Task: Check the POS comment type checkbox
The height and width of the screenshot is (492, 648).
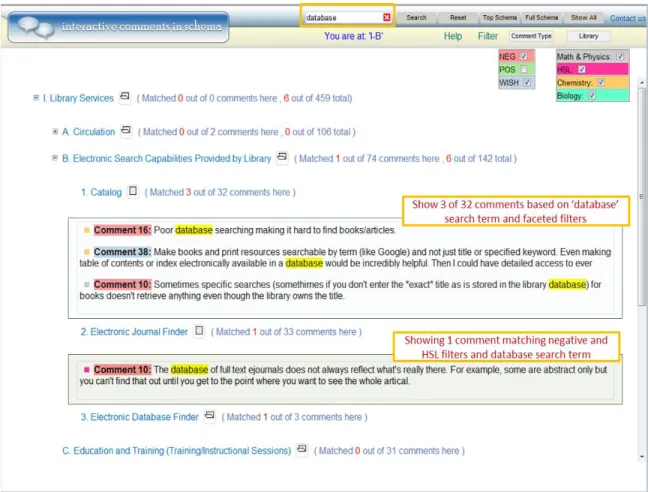Action: [x=524, y=69]
